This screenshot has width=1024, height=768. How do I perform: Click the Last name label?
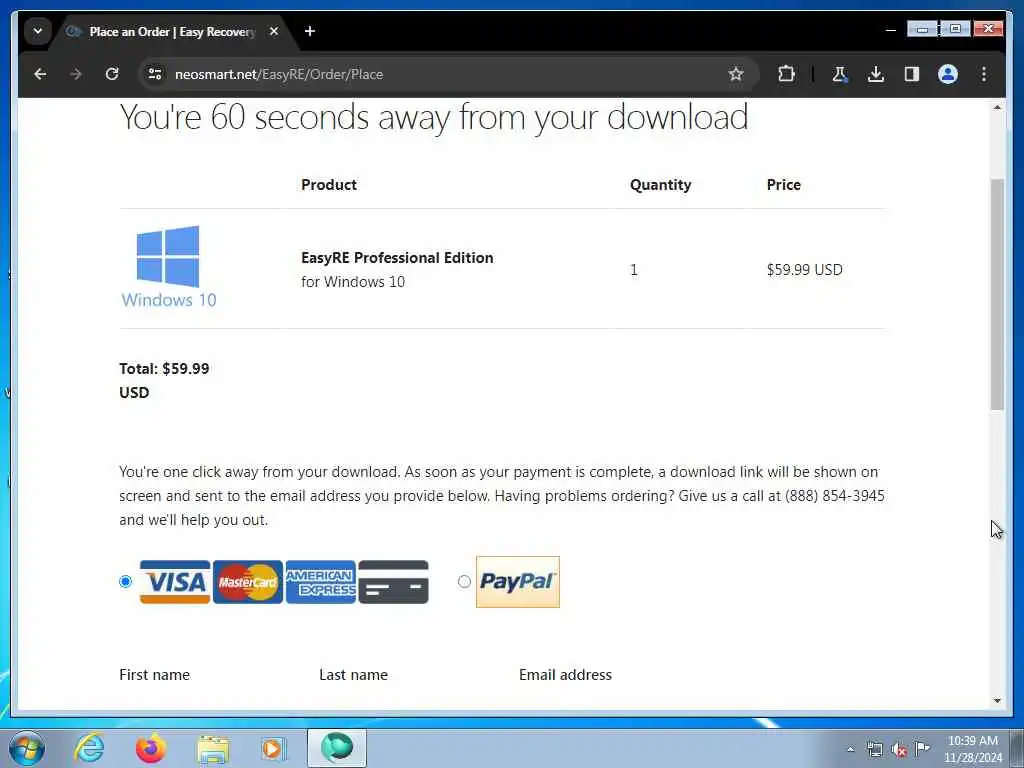(x=353, y=675)
